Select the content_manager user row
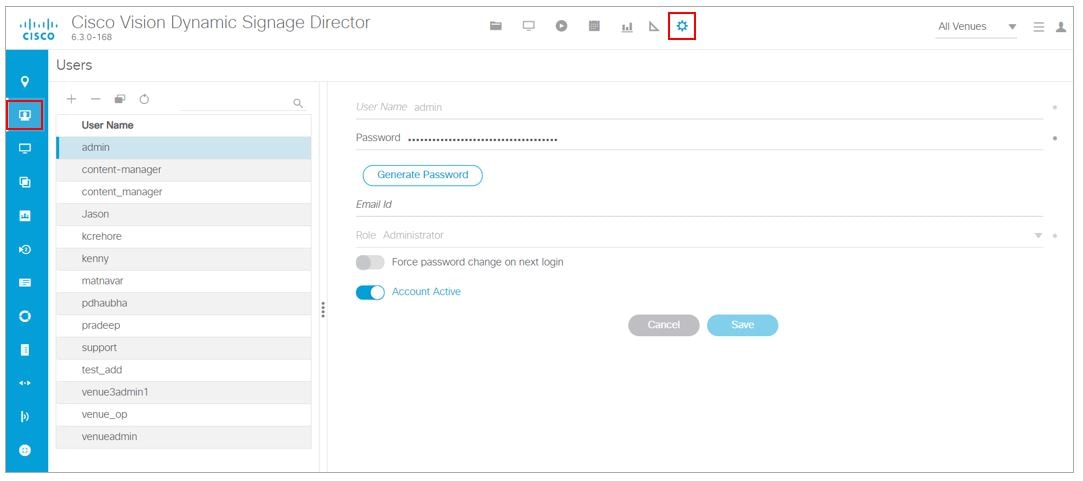The image size is (1083, 481). tap(184, 192)
